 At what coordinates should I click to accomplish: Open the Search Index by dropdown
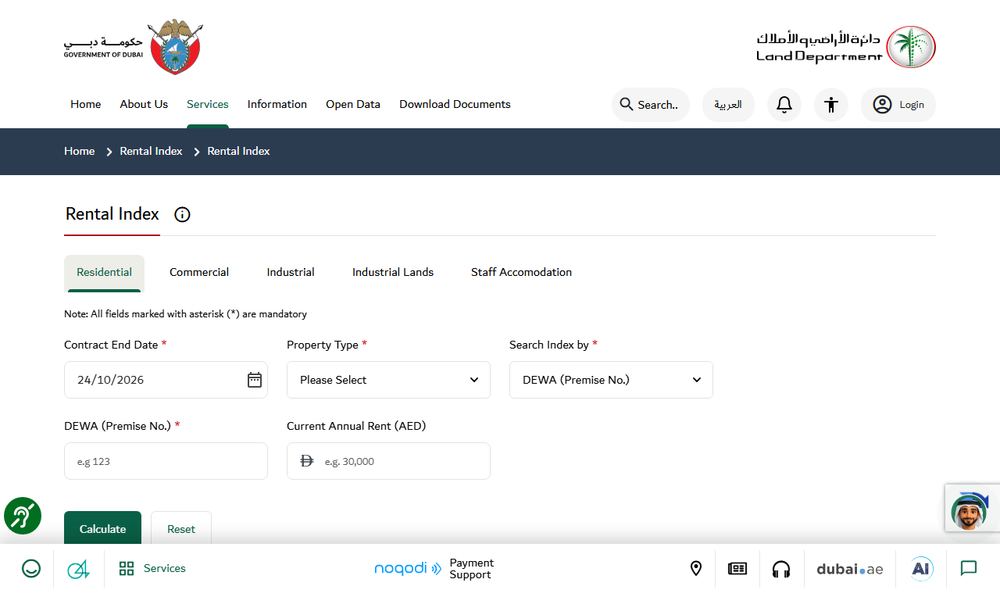pos(611,380)
